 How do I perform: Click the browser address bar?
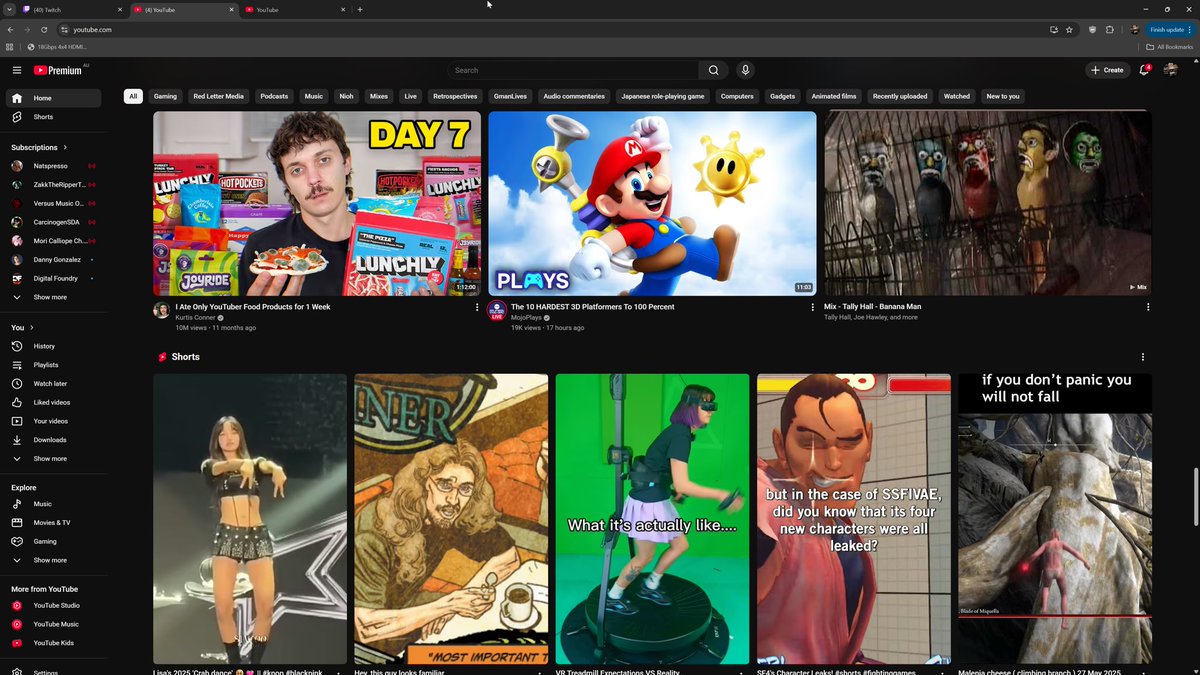click(x=550, y=30)
